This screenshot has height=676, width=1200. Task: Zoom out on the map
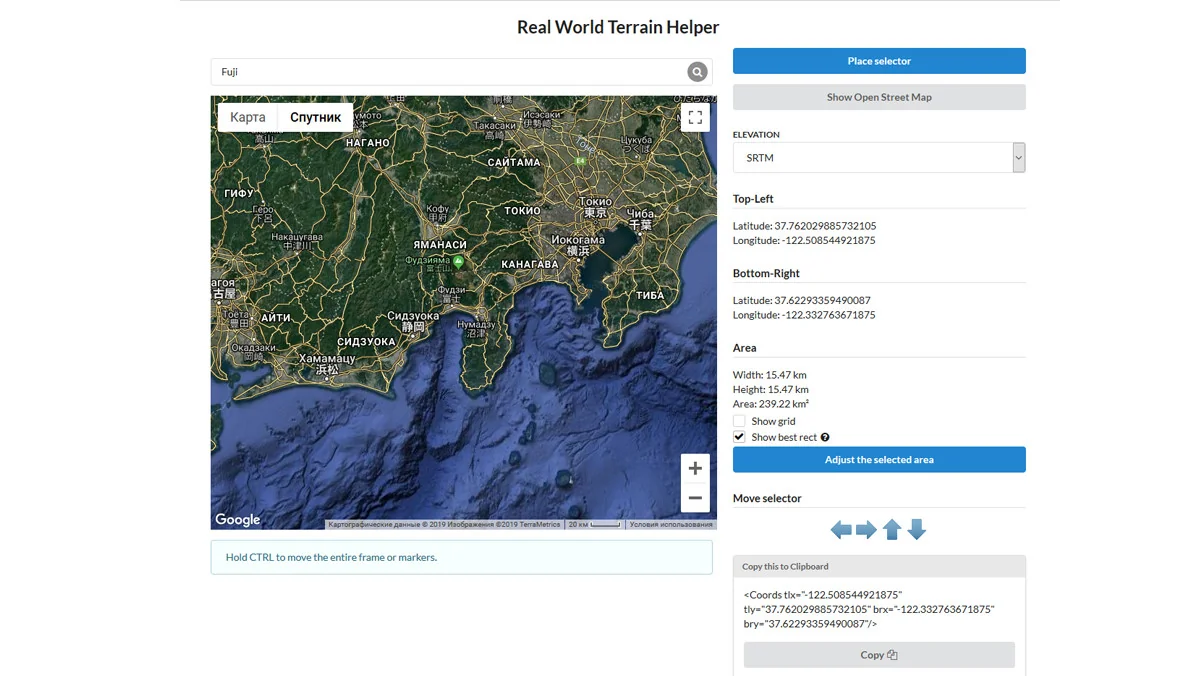point(695,498)
